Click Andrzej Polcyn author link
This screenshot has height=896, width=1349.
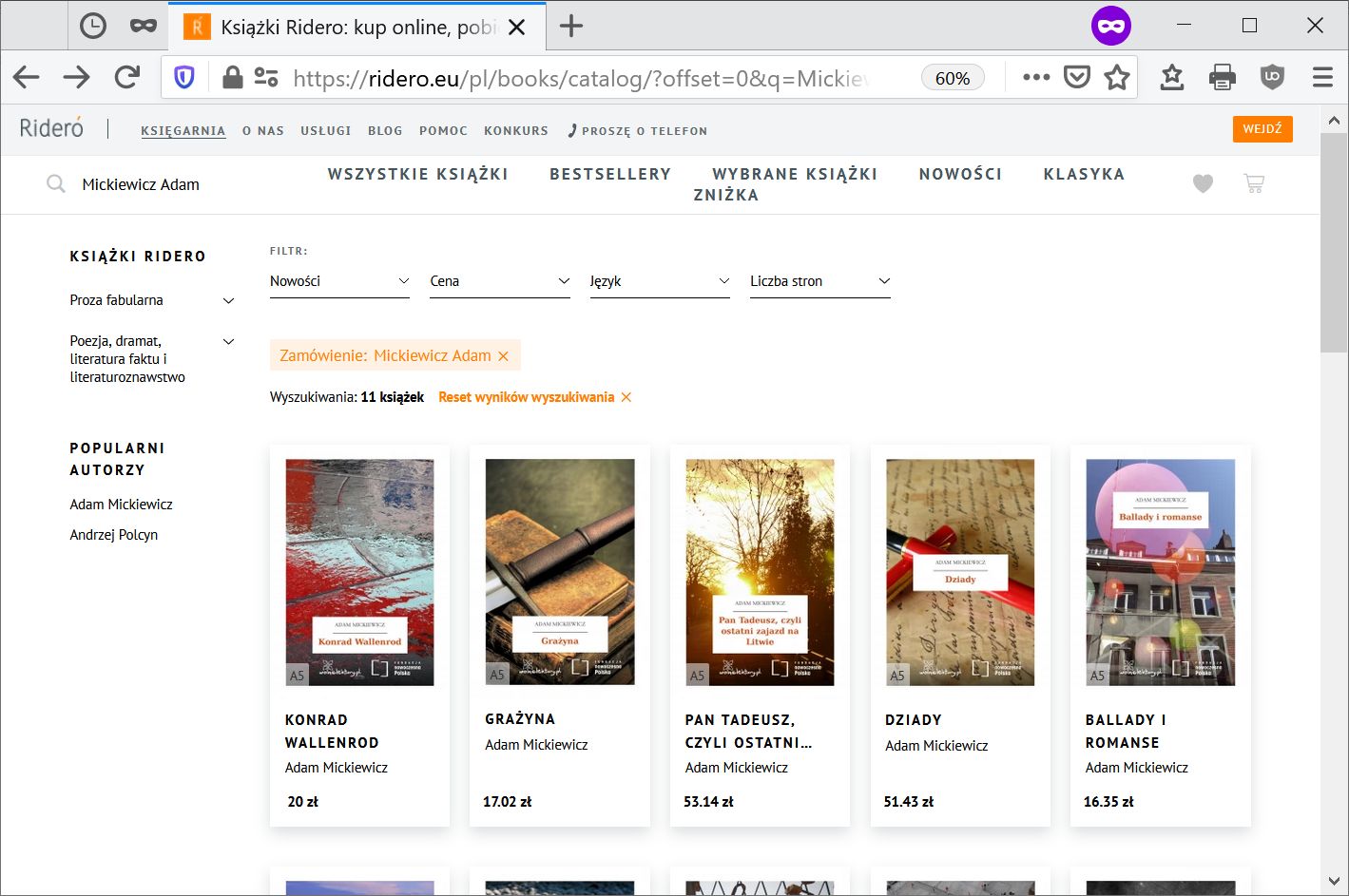pos(113,535)
